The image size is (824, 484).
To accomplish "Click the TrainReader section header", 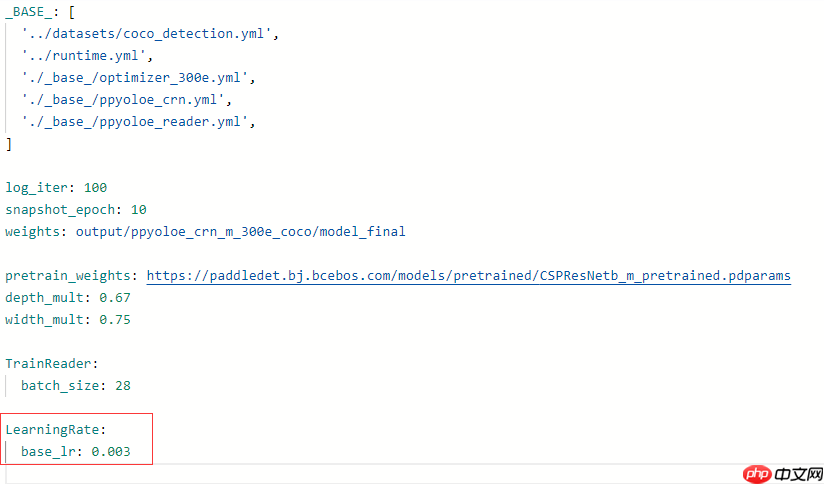I will 52,363.
